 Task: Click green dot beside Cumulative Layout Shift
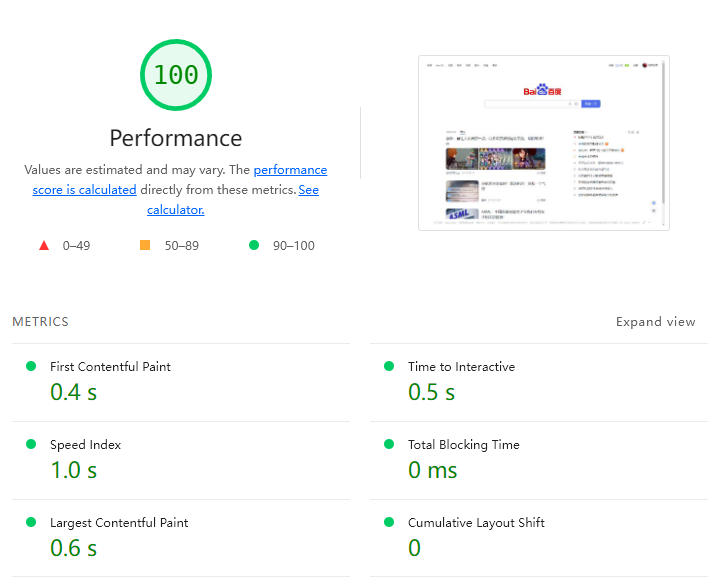click(389, 522)
